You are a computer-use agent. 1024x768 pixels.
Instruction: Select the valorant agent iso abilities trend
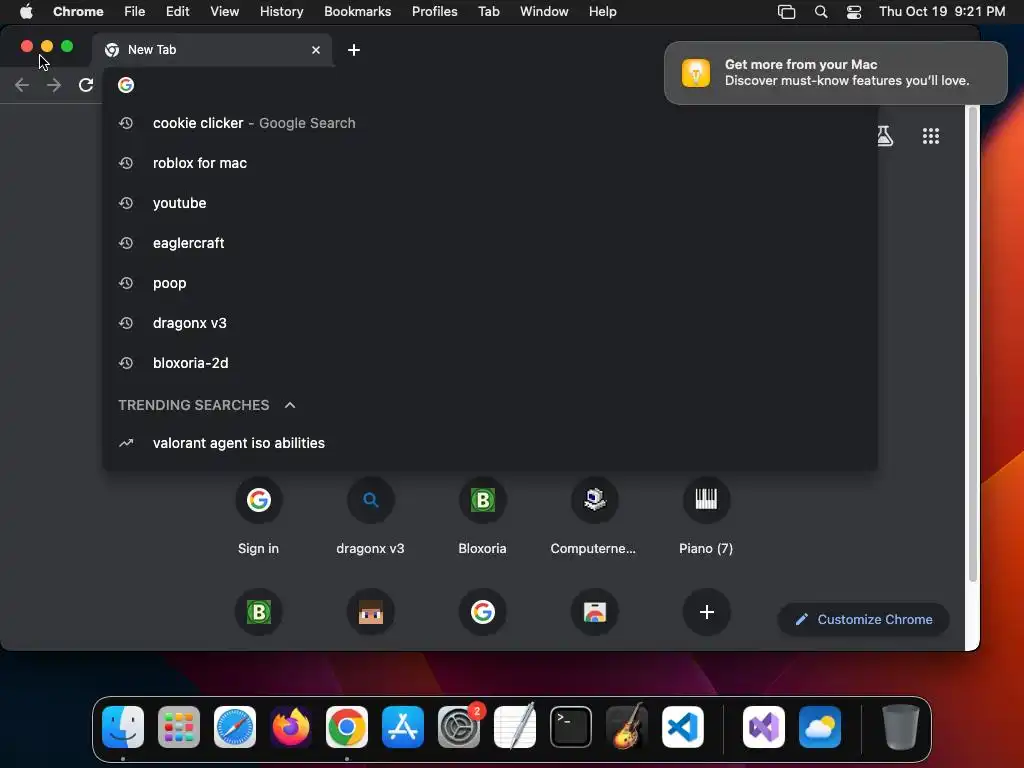[490, 443]
